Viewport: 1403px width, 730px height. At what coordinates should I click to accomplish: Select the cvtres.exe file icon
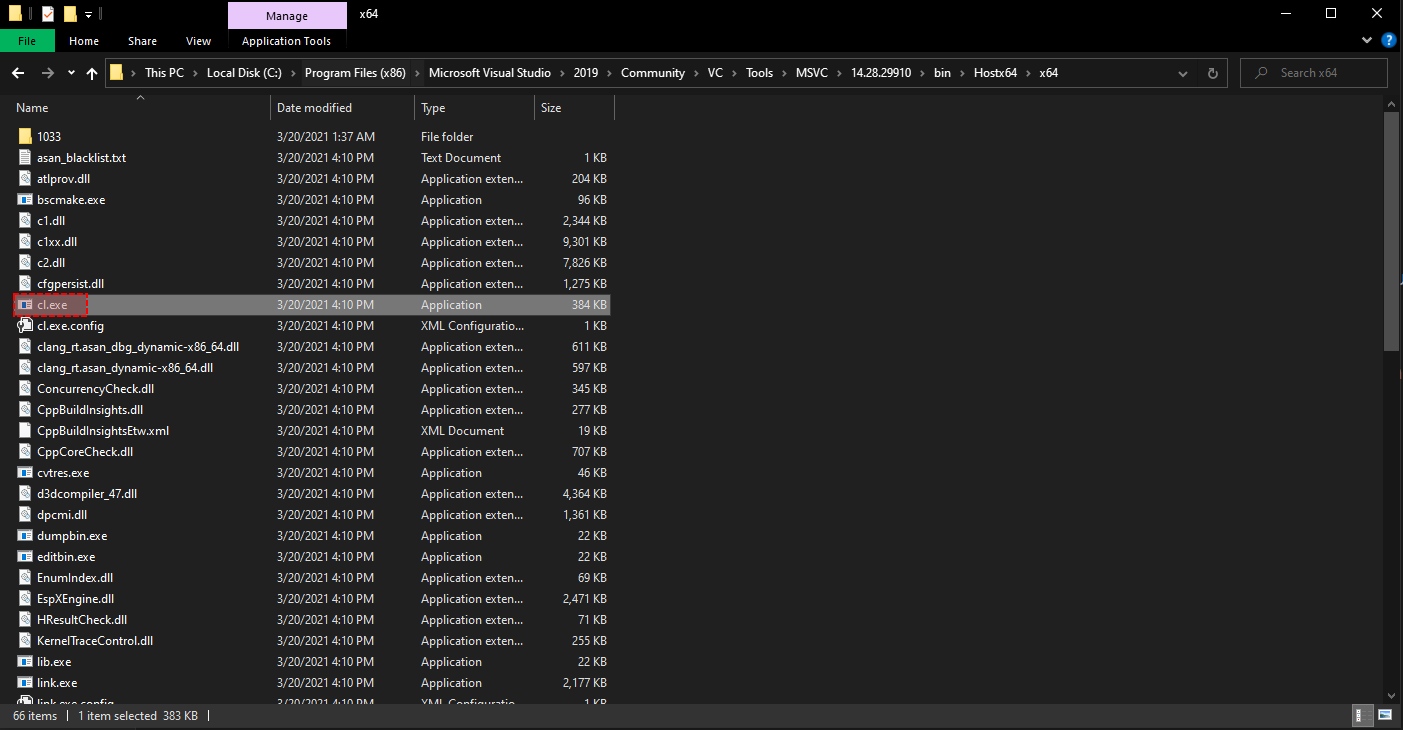pos(26,473)
